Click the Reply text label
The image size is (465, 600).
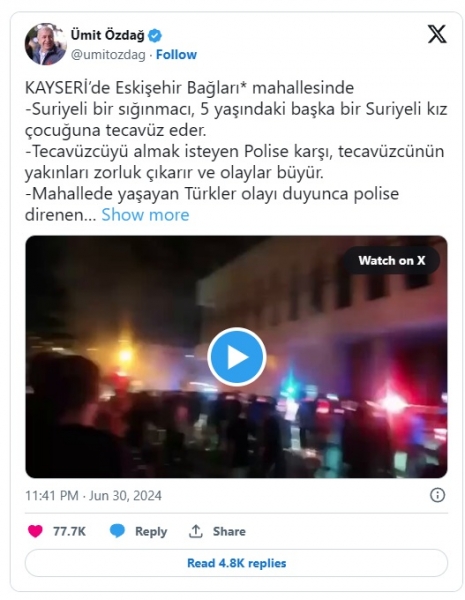151,531
